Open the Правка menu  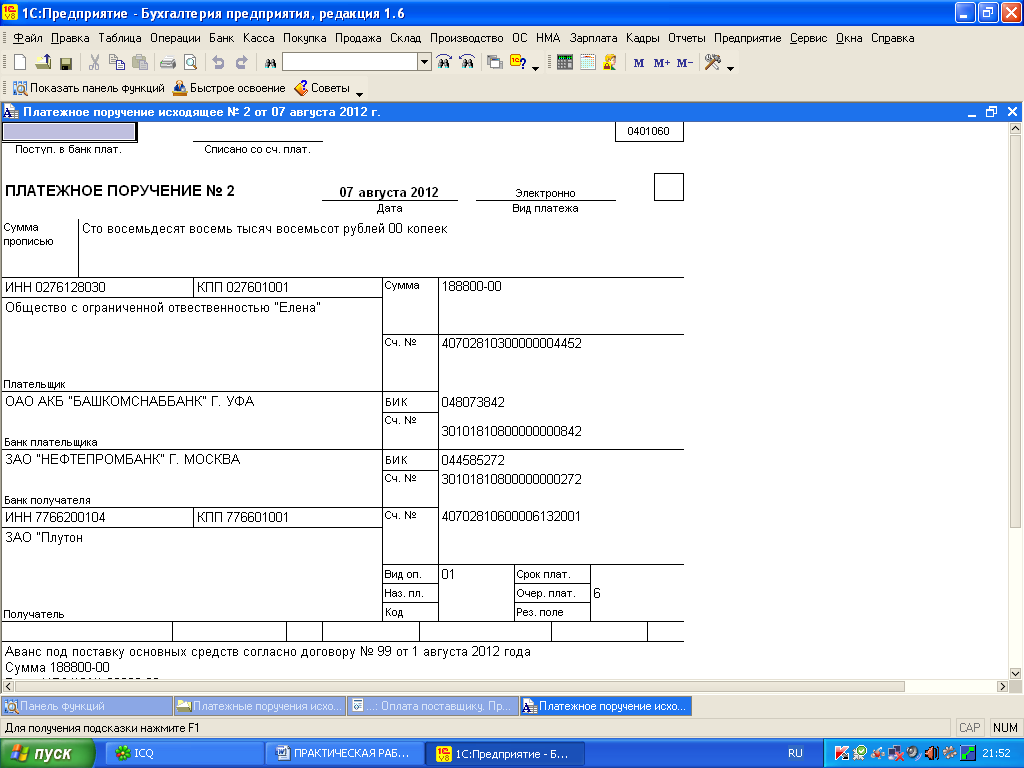(70, 38)
